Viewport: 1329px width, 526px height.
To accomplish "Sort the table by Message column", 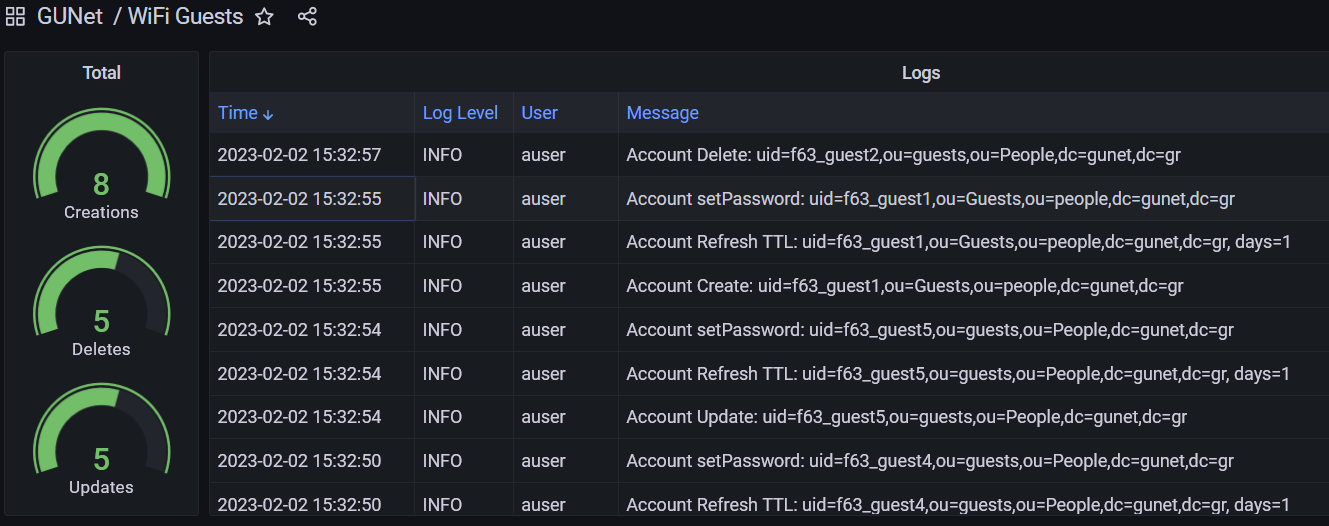I will pyautogui.click(x=663, y=113).
